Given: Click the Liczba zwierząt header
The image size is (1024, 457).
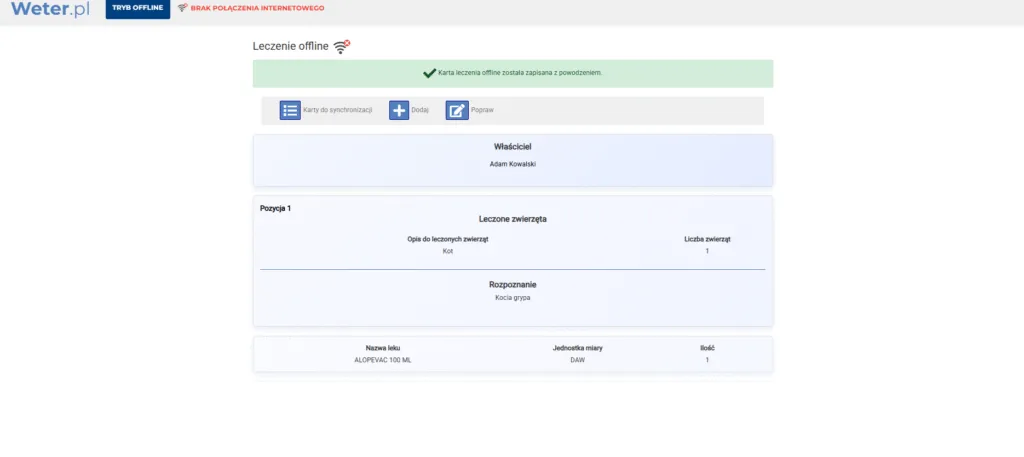Looking at the screenshot, I should pyautogui.click(x=707, y=239).
